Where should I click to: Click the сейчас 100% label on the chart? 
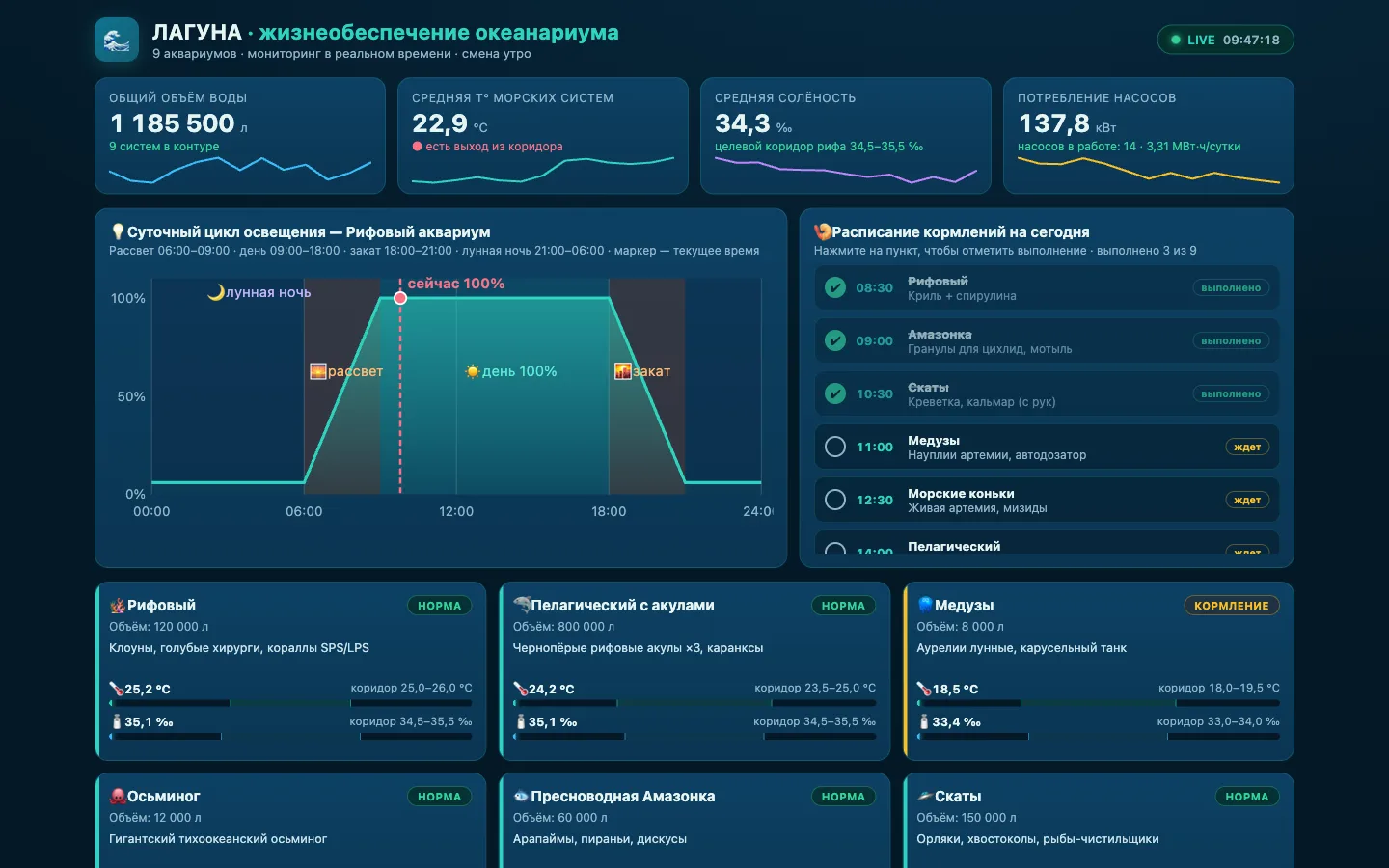[456, 284]
